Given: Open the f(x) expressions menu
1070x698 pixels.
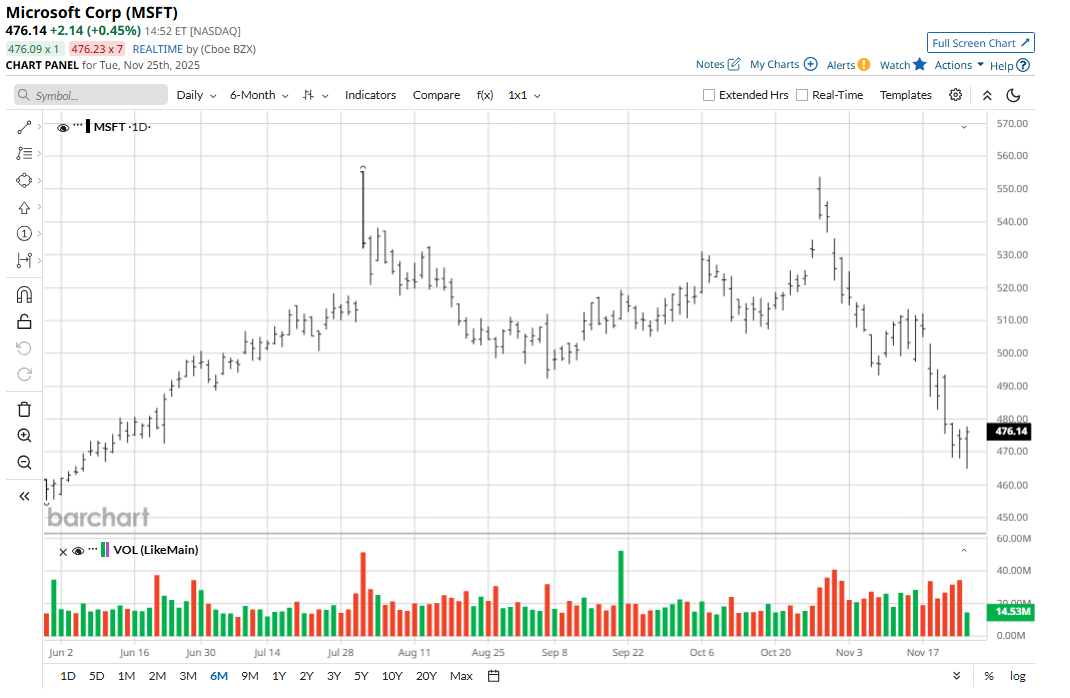Looking at the screenshot, I should (x=485, y=95).
